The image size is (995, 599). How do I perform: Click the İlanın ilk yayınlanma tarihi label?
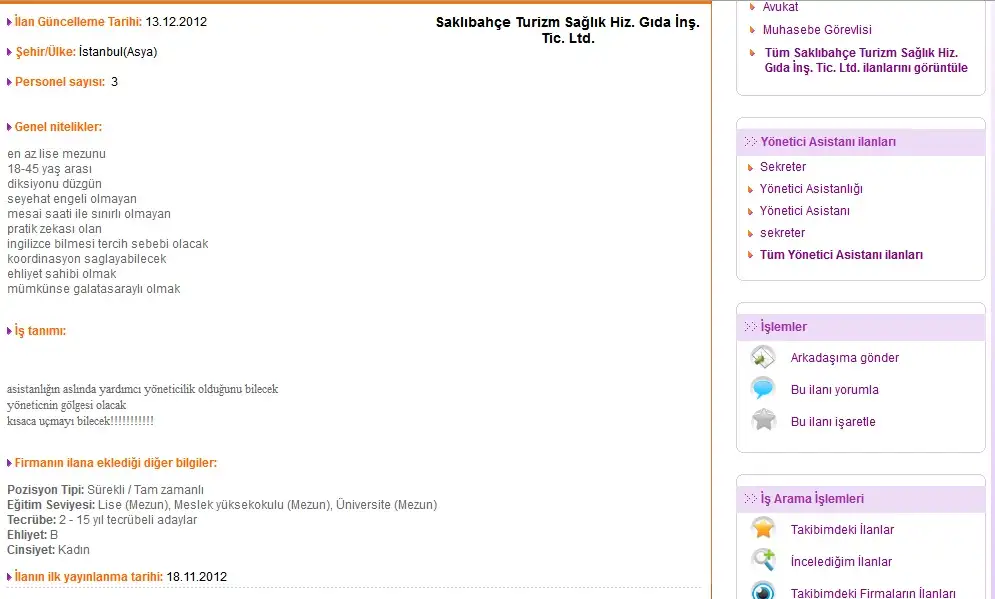point(89,577)
